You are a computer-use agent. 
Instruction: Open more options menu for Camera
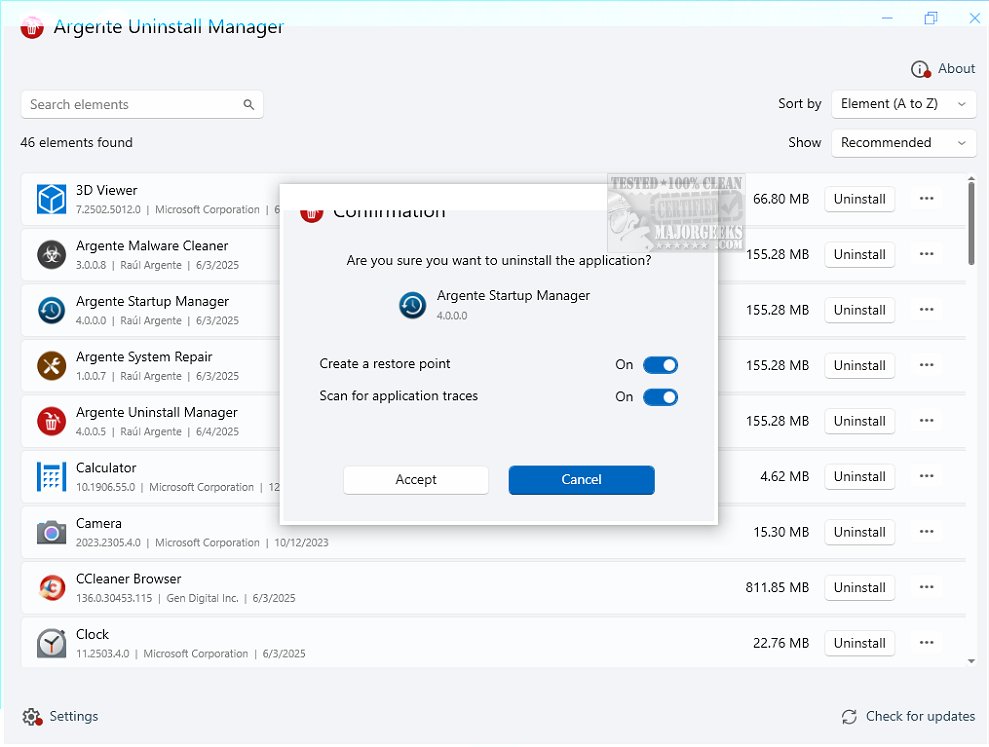(926, 532)
